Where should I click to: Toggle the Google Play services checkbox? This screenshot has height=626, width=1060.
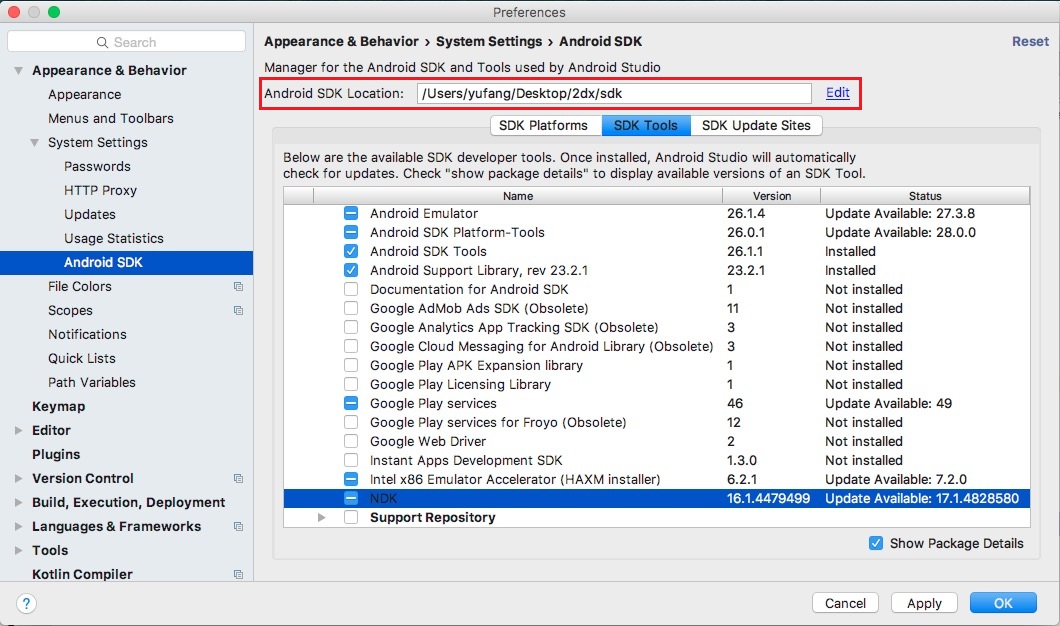[x=351, y=404]
